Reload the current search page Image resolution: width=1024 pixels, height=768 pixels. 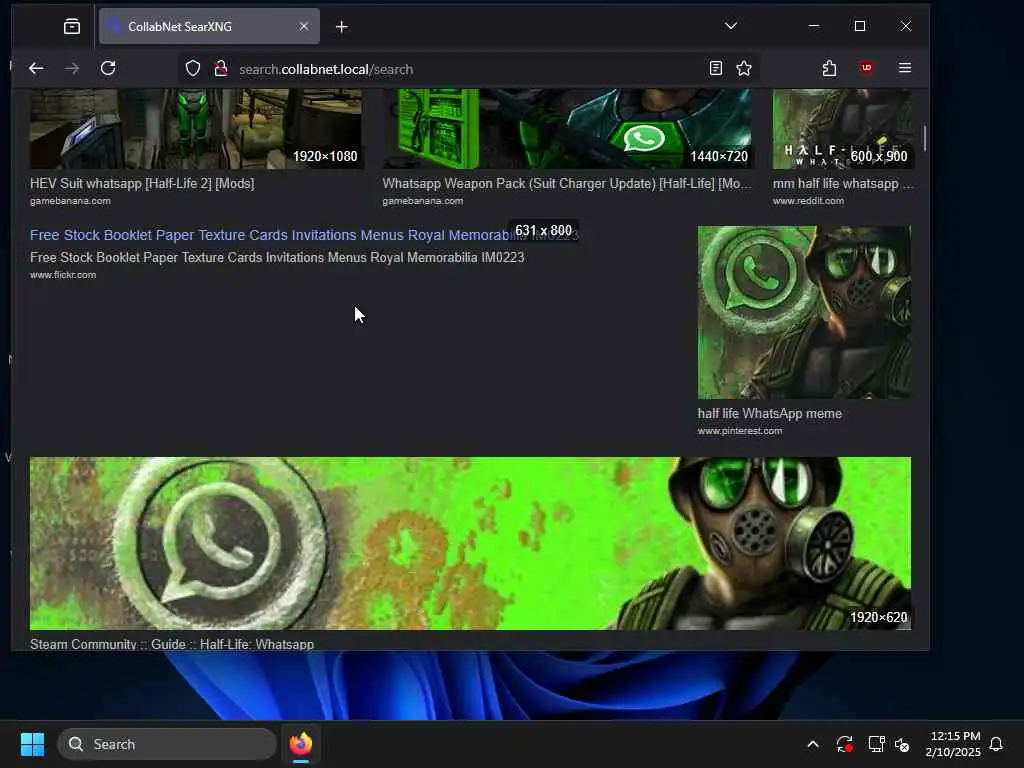pos(108,68)
